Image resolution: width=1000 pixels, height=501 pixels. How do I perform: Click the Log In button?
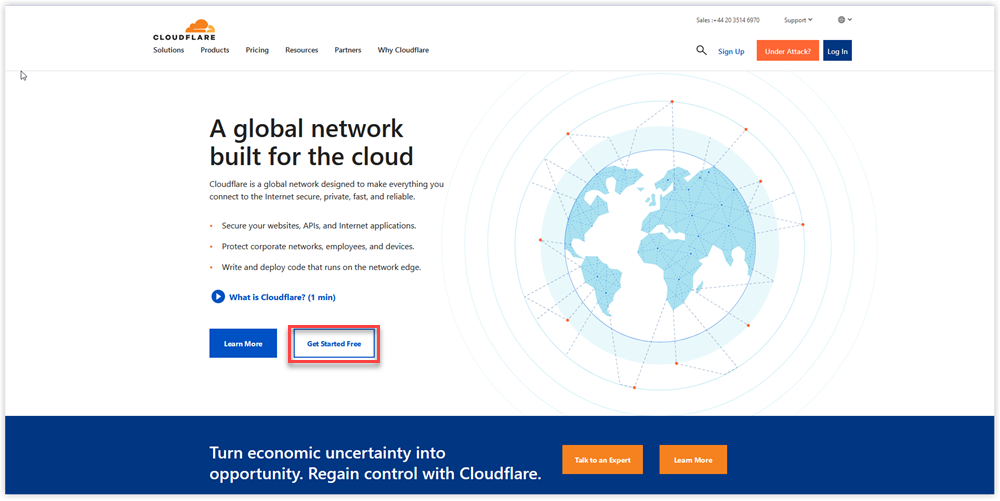click(837, 51)
